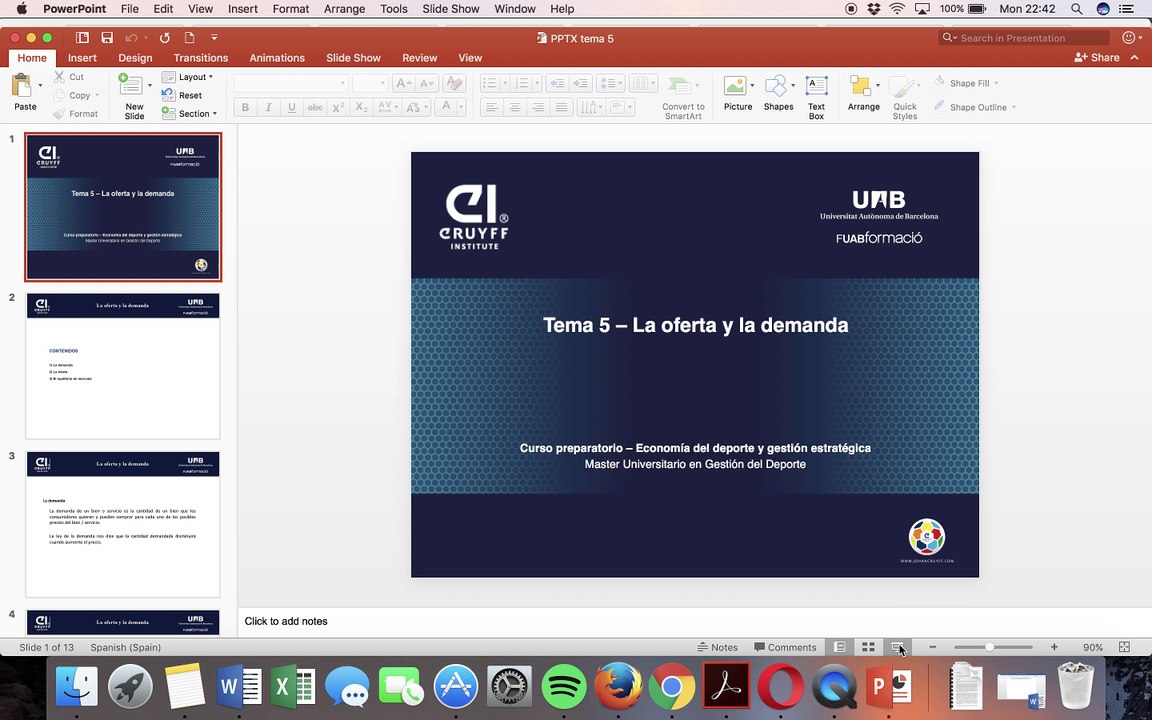Viewport: 1152px width, 720px height.
Task: Toggle Normal view in status bar
Action: tap(840, 647)
